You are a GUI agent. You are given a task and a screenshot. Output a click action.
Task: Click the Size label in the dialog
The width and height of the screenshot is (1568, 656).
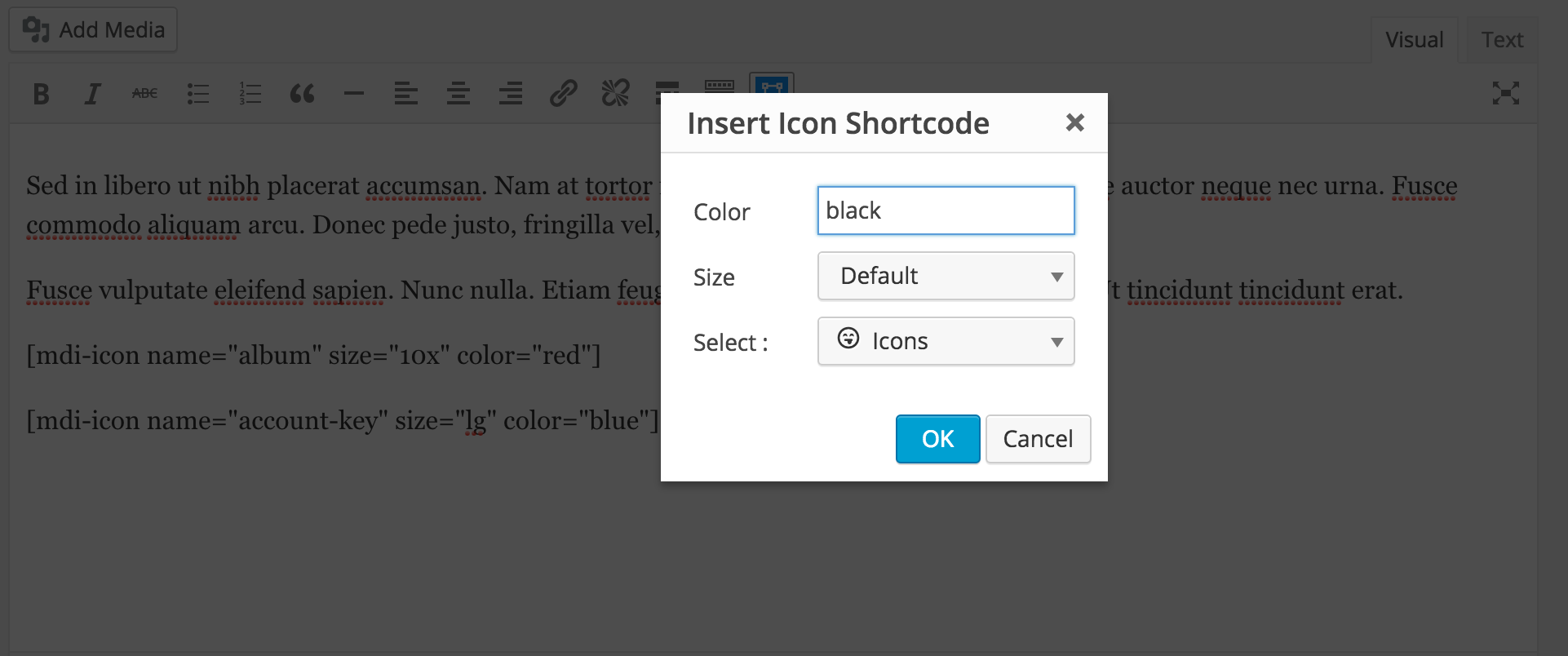pyautogui.click(x=715, y=277)
